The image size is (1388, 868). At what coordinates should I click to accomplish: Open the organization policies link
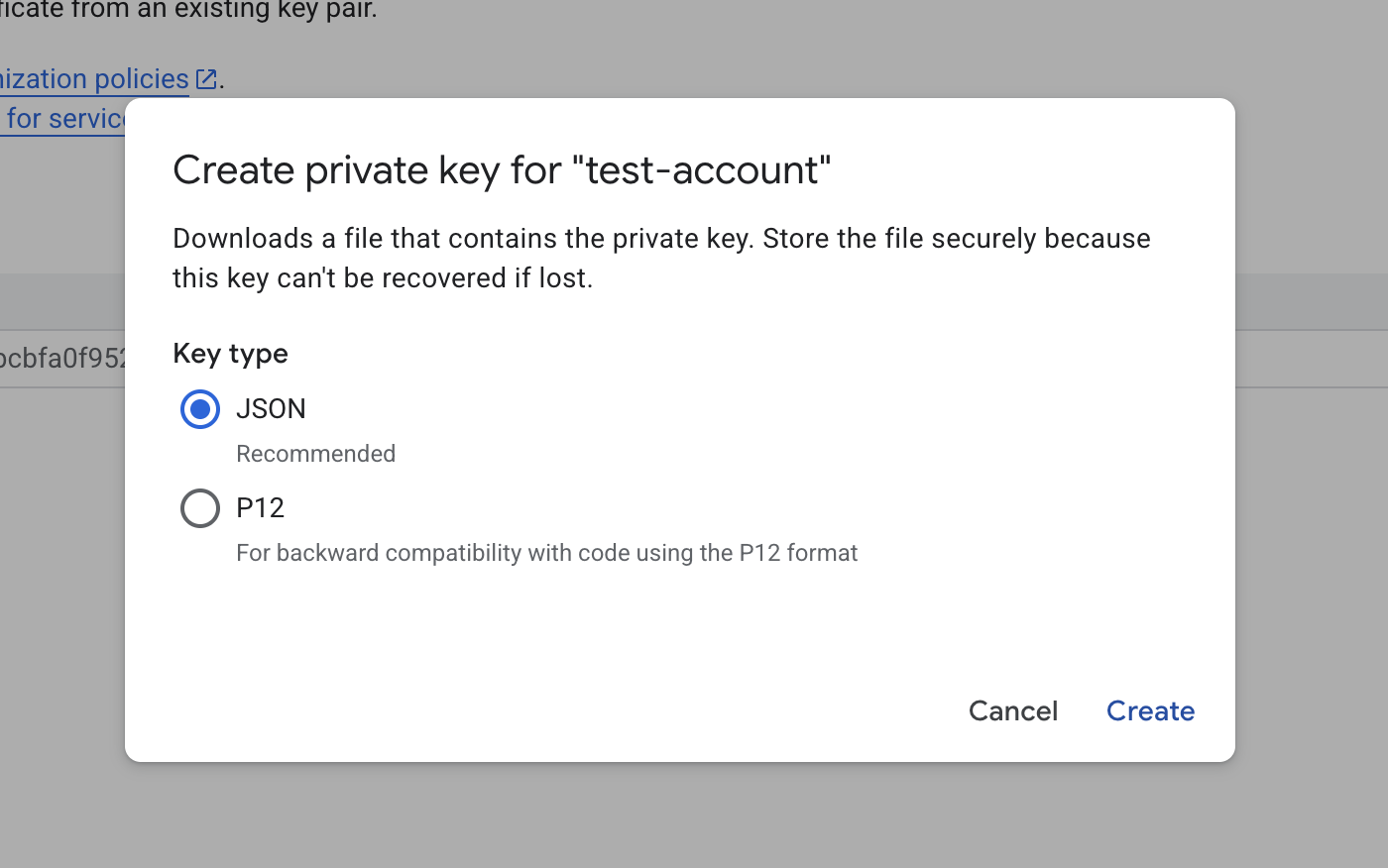click(94, 79)
